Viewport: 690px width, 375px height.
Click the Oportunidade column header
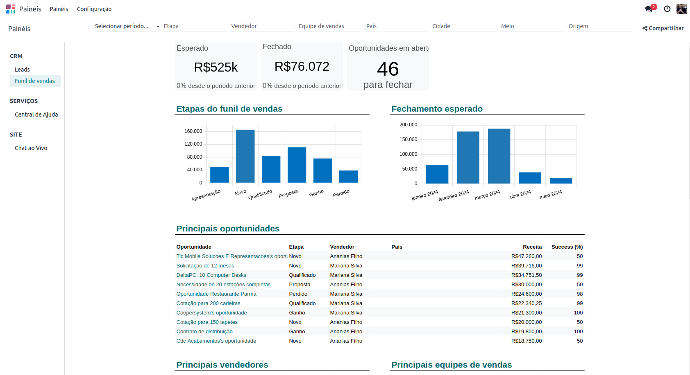click(x=194, y=247)
